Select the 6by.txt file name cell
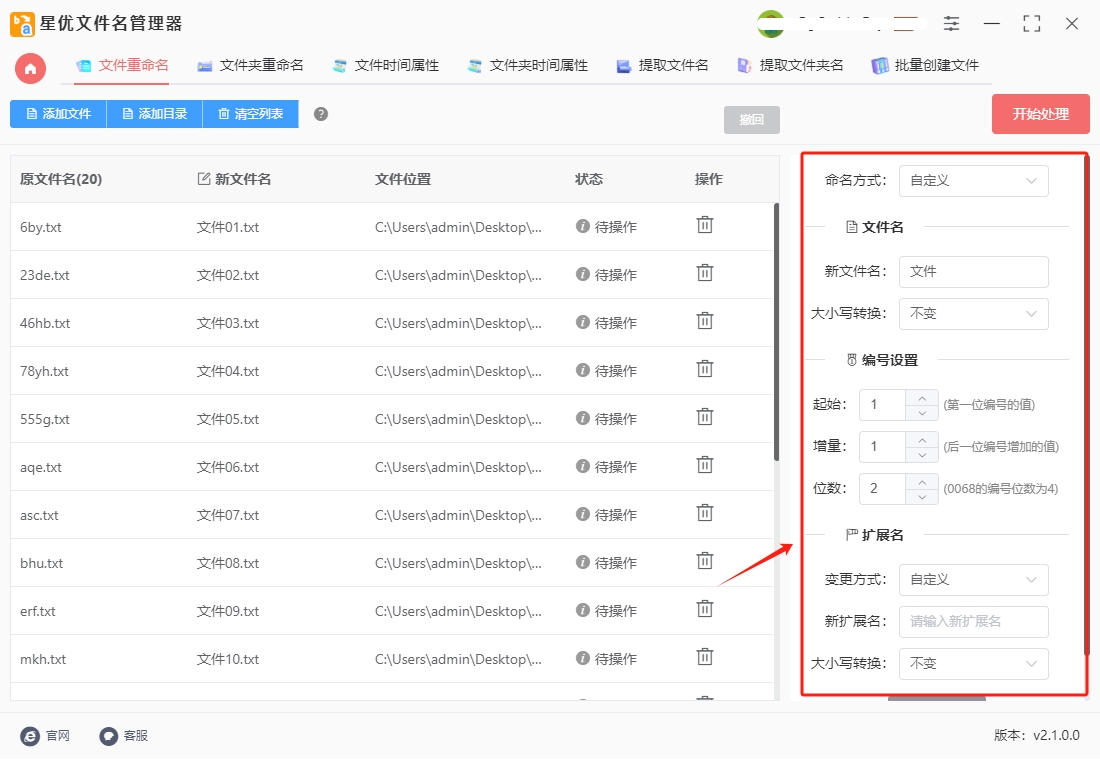Viewport: 1100px width, 760px height. tap(41, 227)
